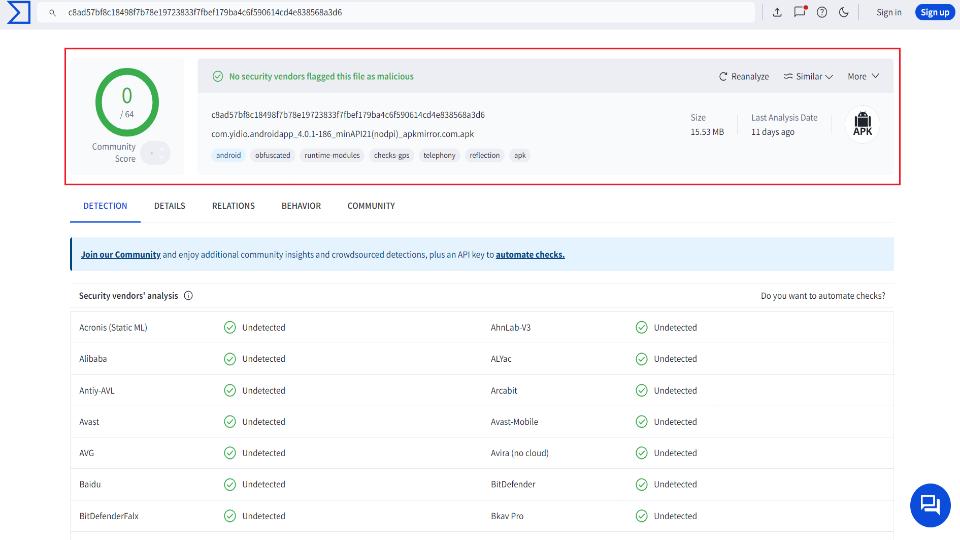
Task: Open the chat bubble button
Action: click(930, 505)
